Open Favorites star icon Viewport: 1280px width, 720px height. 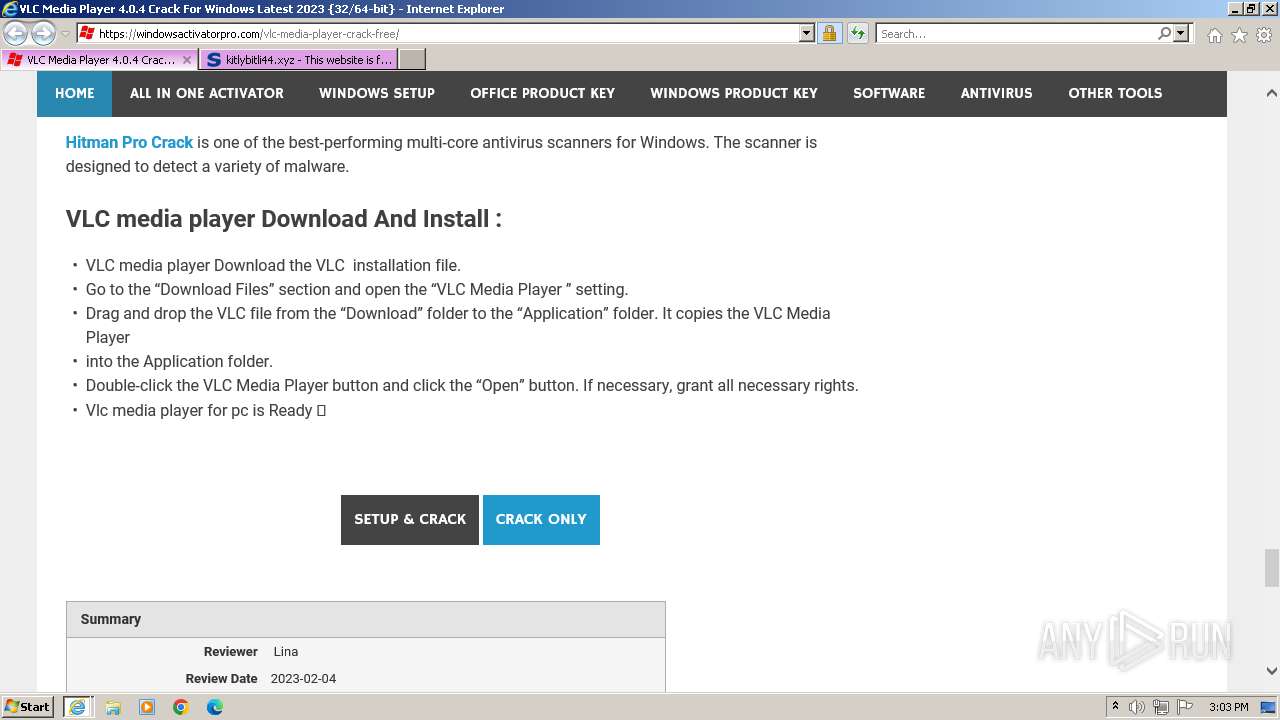click(1239, 35)
